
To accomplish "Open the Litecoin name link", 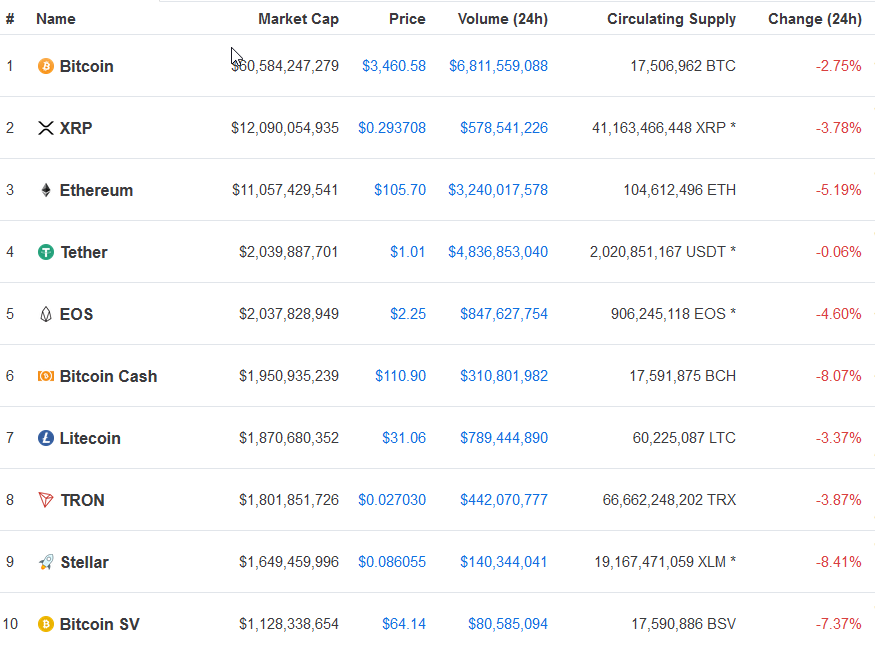I will 90,438.
